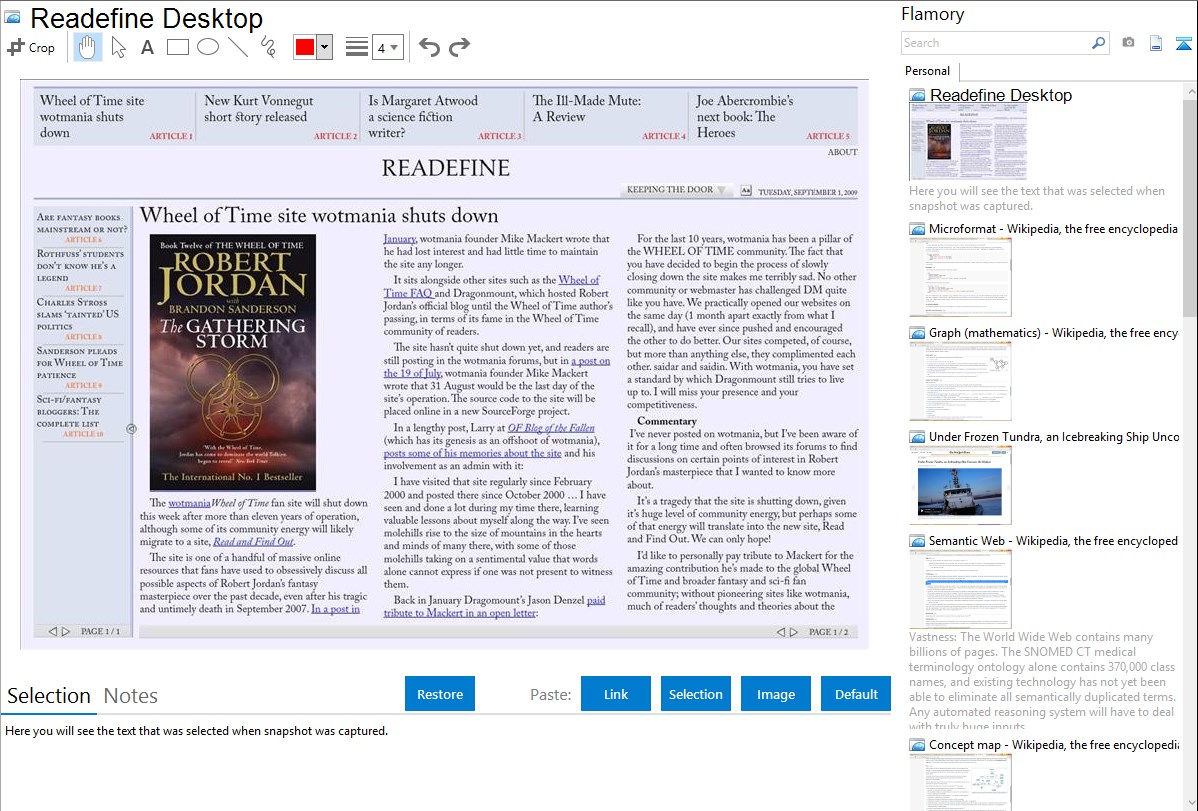Open the Microformat Wikipedia snapshot thumbnail
The height and width of the screenshot is (811, 1198).
[x=960, y=276]
